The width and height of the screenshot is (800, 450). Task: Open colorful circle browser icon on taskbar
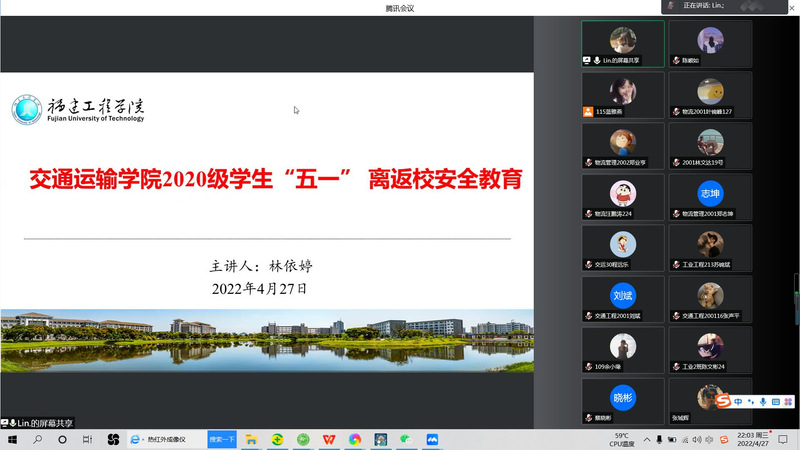click(x=355, y=439)
